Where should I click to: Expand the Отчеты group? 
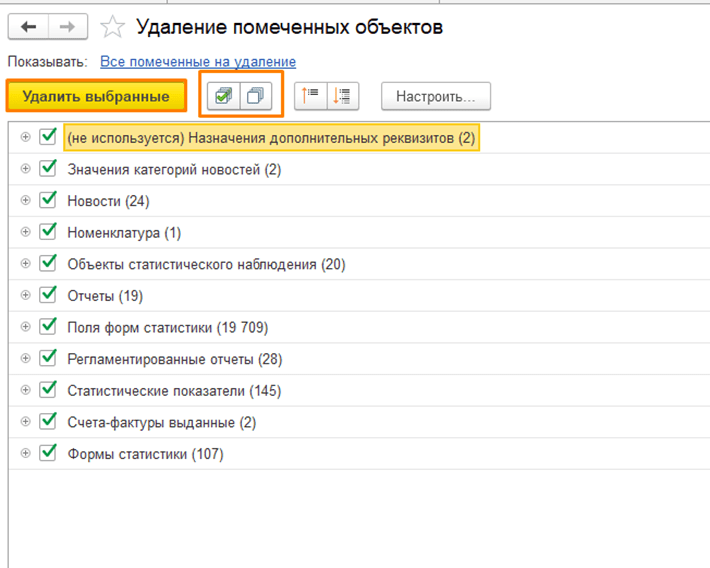[x=25, y=296]
